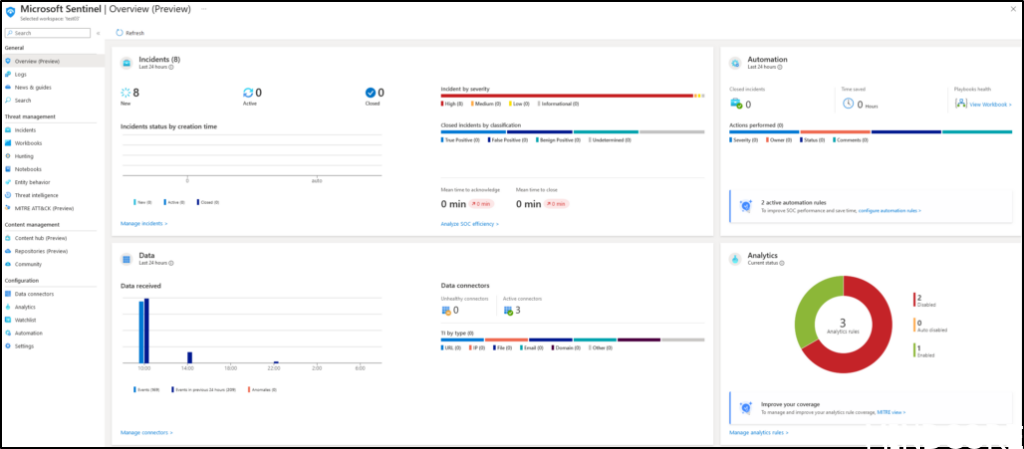Image resolution: width=1024 pixels, height=449 pixels.
Task: Click the sidebar Search input field
Action: (50, 33)
